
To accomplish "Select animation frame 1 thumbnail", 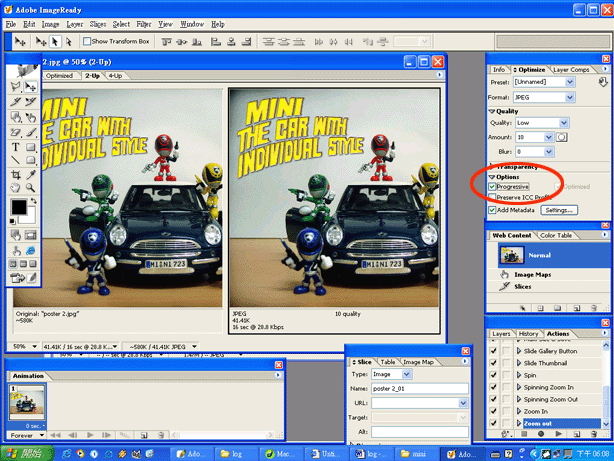I will pyautogui.click(x=27, y=403).
